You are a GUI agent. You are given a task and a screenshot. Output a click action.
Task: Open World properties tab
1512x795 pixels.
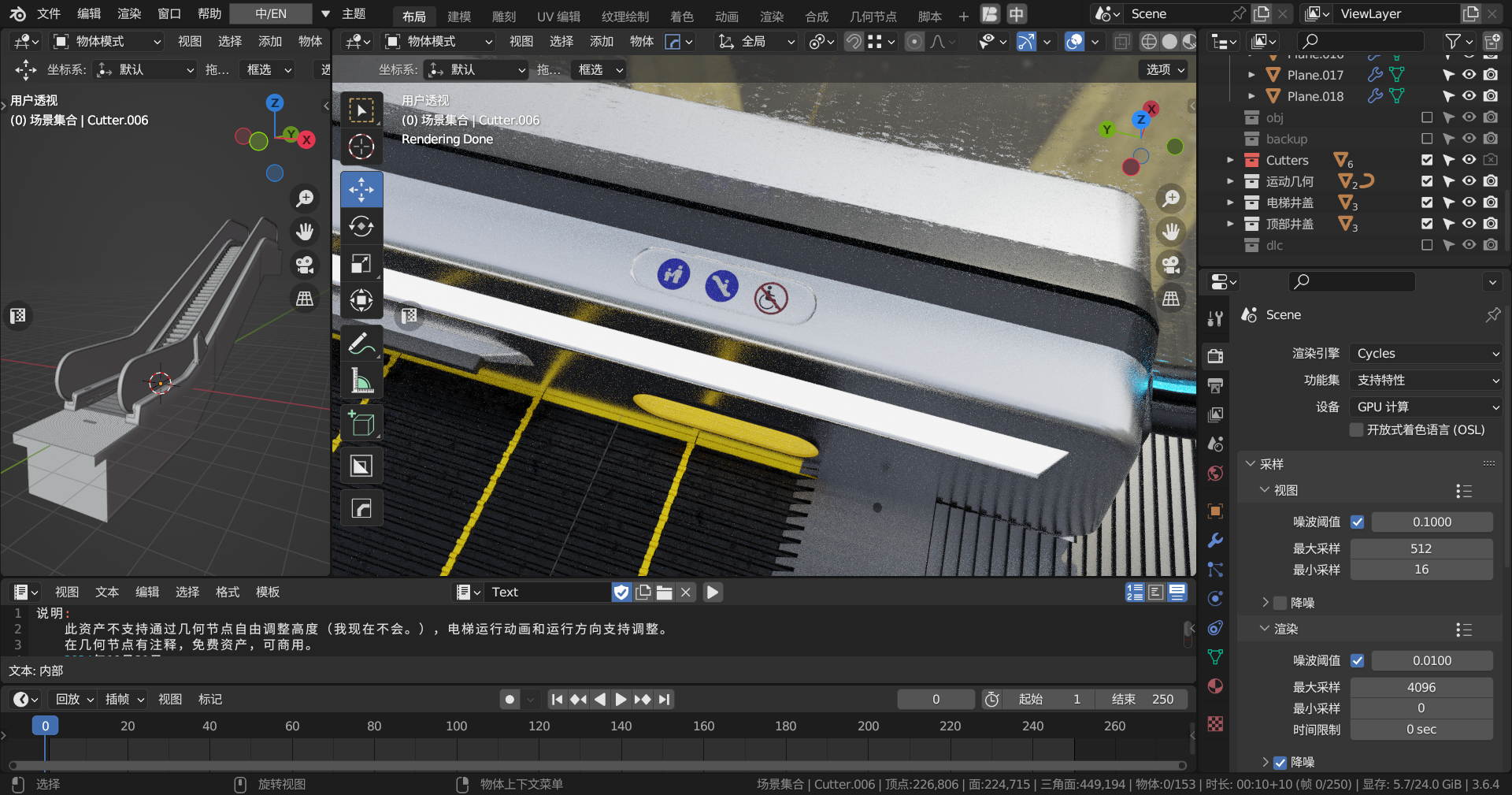(x=1215, y=473)
